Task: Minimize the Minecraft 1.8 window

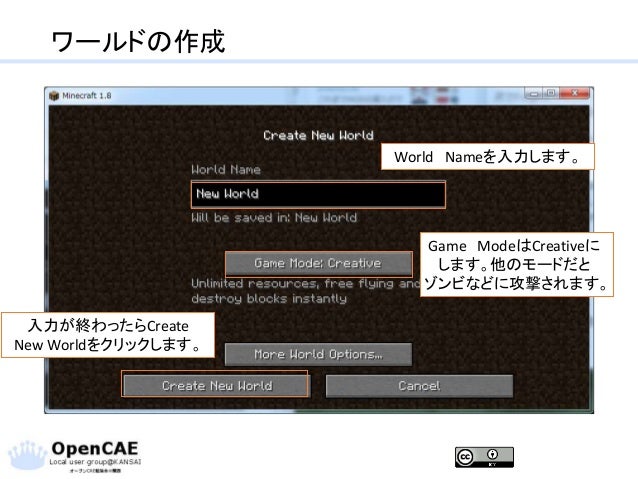Action: click(534, 94)
